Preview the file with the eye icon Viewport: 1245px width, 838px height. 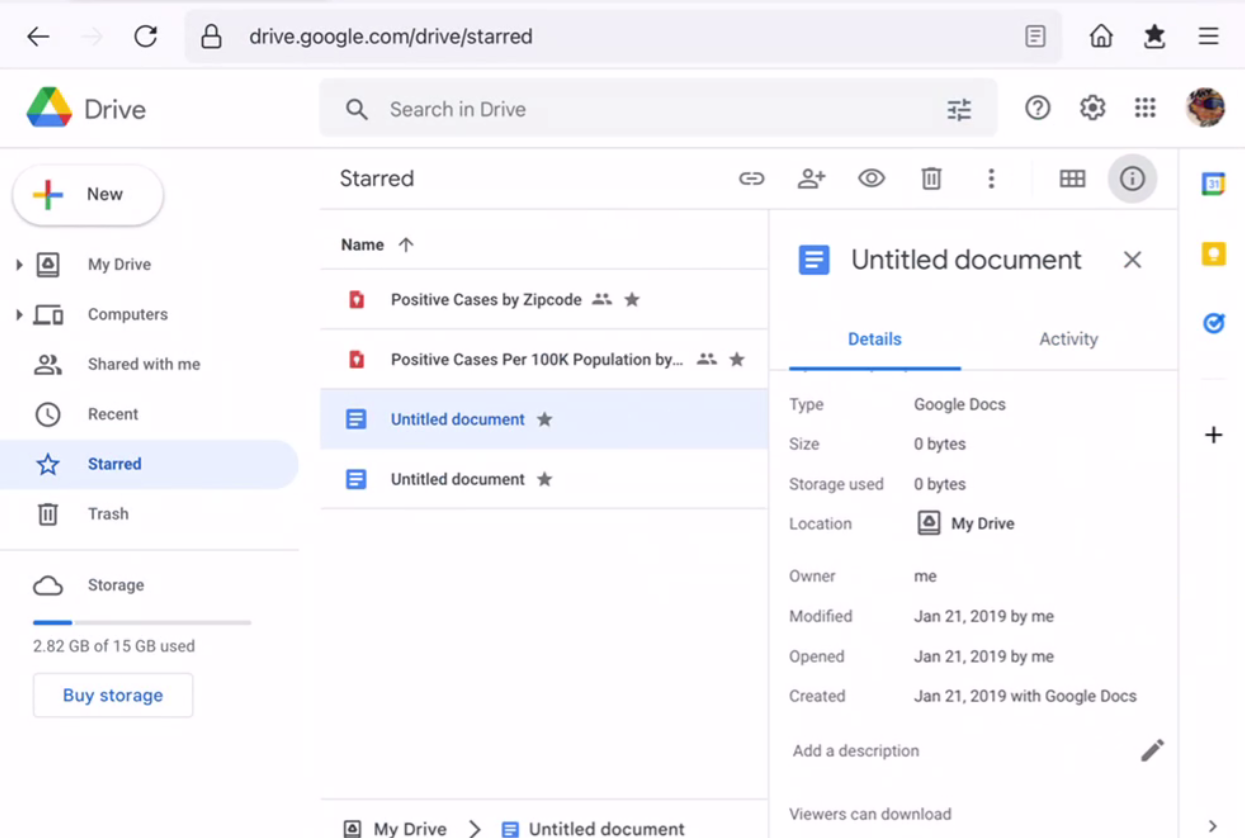tap(871, 178)
